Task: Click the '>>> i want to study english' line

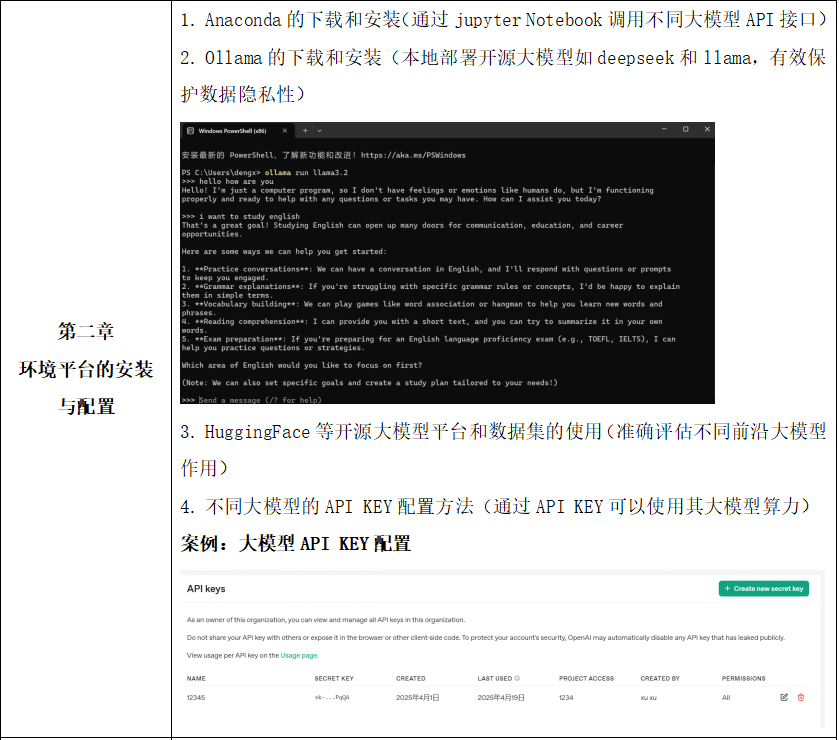Action: click(x=240, y=216)
